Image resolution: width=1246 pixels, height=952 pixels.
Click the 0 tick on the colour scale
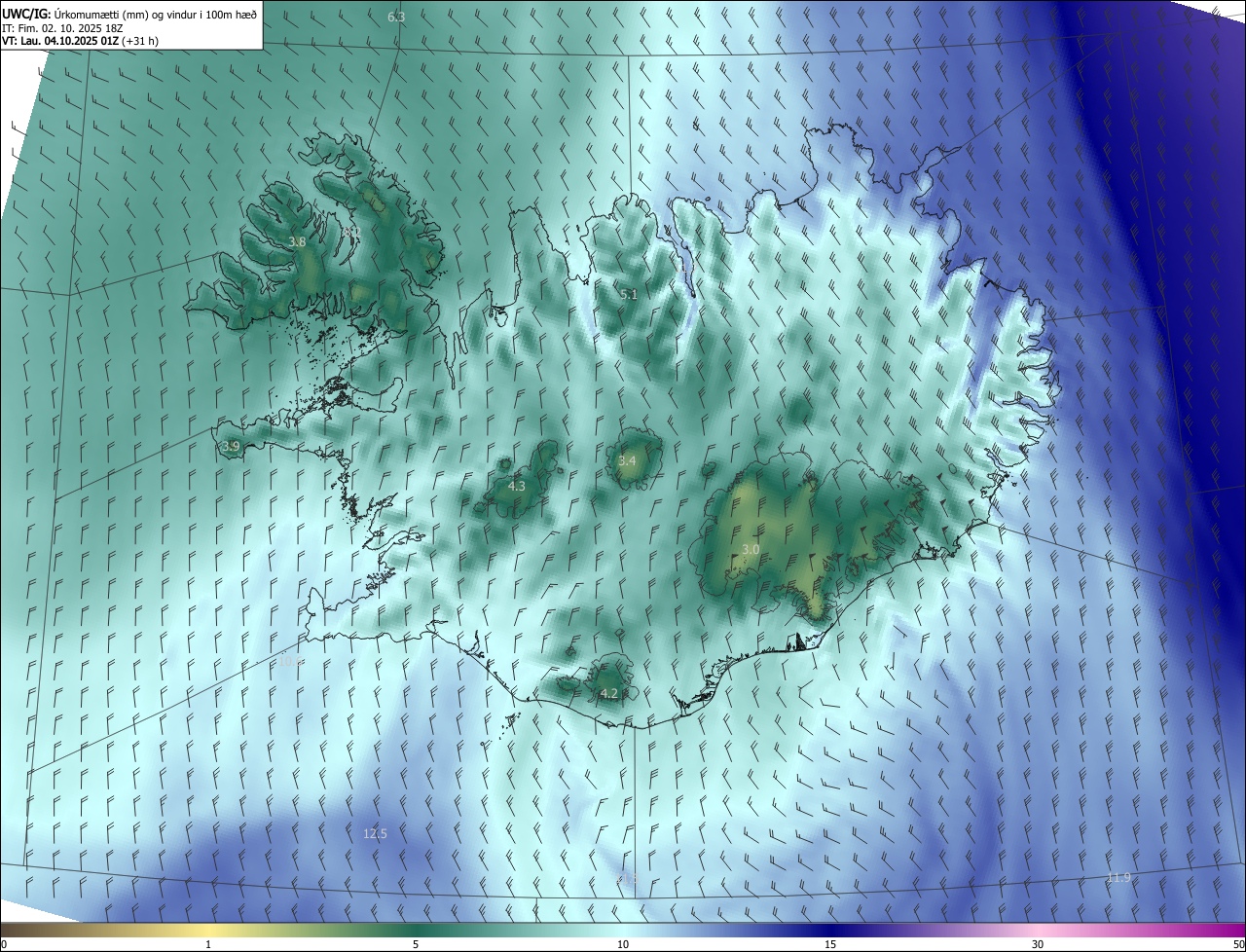(4, 944)
